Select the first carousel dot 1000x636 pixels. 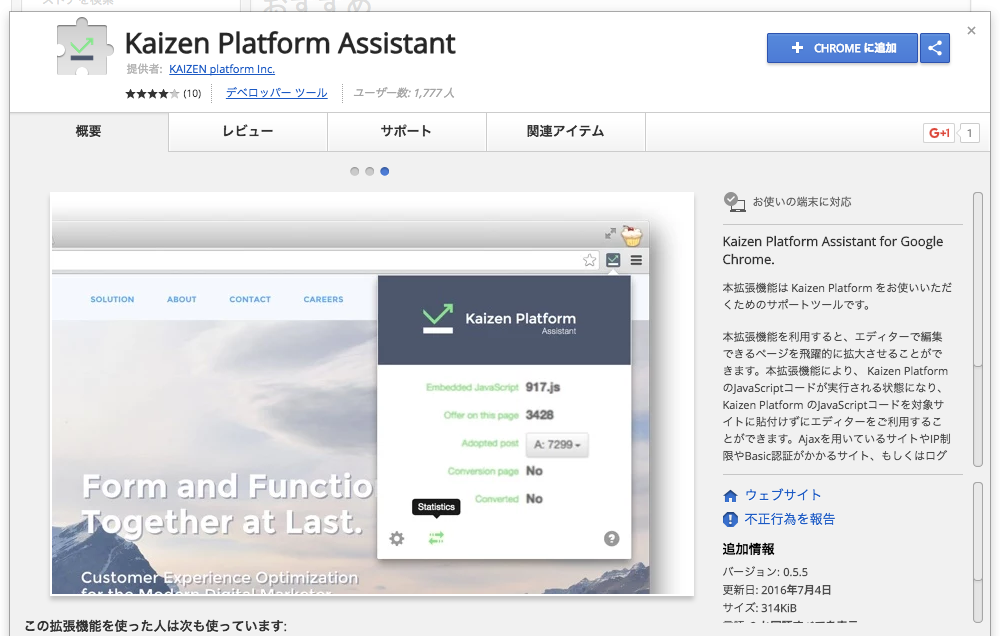coord(355,171)
